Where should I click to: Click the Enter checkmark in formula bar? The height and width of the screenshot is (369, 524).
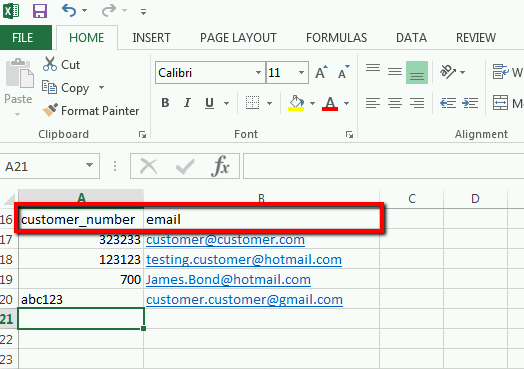(x=185, y=166)
